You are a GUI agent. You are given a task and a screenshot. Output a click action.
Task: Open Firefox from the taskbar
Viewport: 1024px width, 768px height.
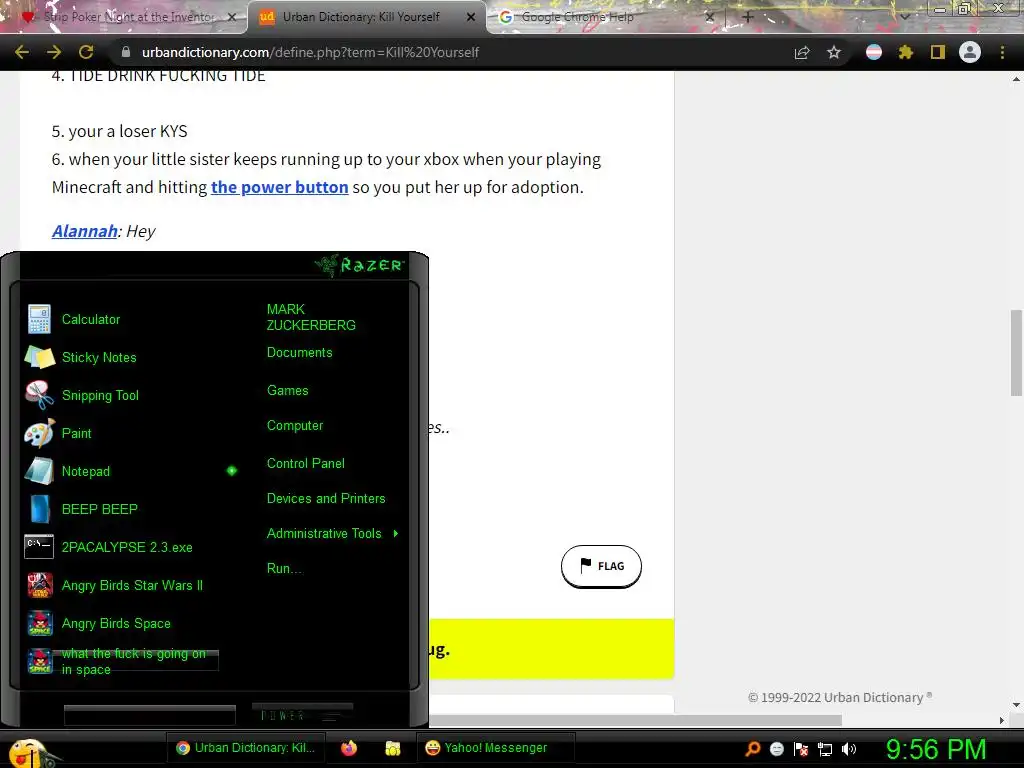pyautogui.click(x=349, y=748)
